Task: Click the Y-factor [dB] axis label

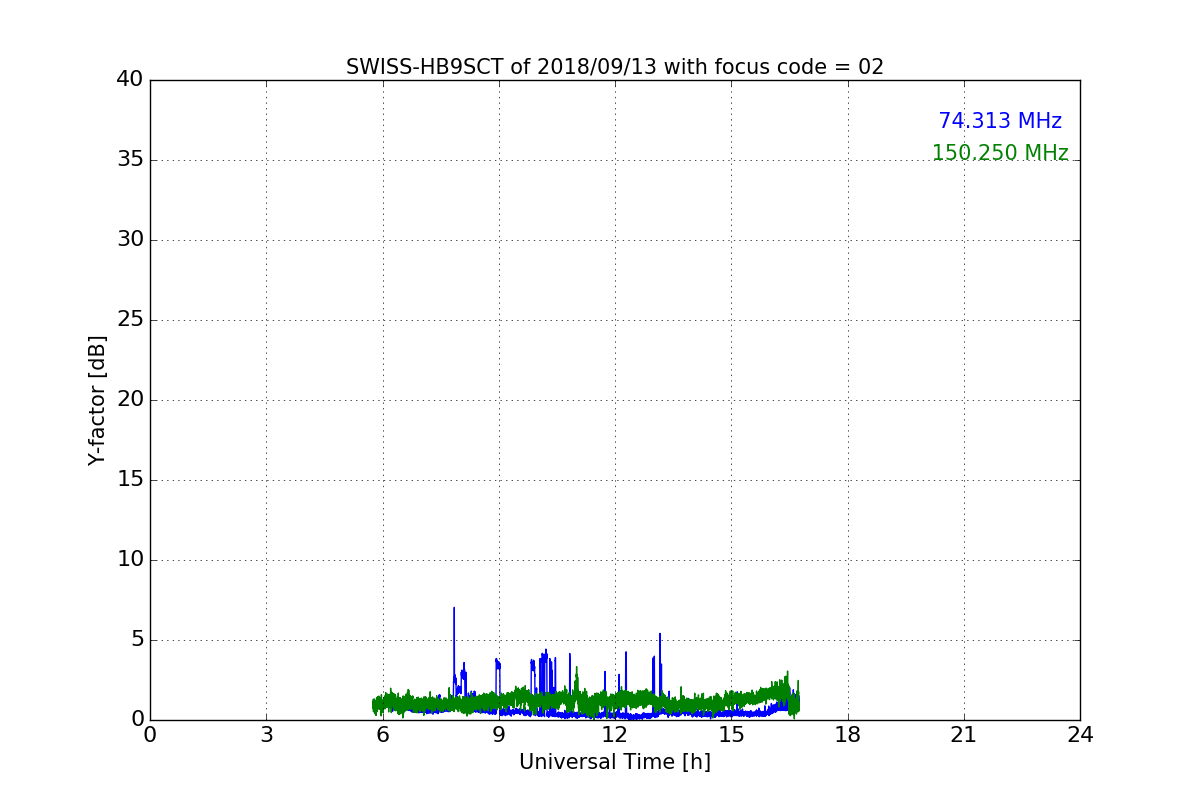Action: [97, 400]
